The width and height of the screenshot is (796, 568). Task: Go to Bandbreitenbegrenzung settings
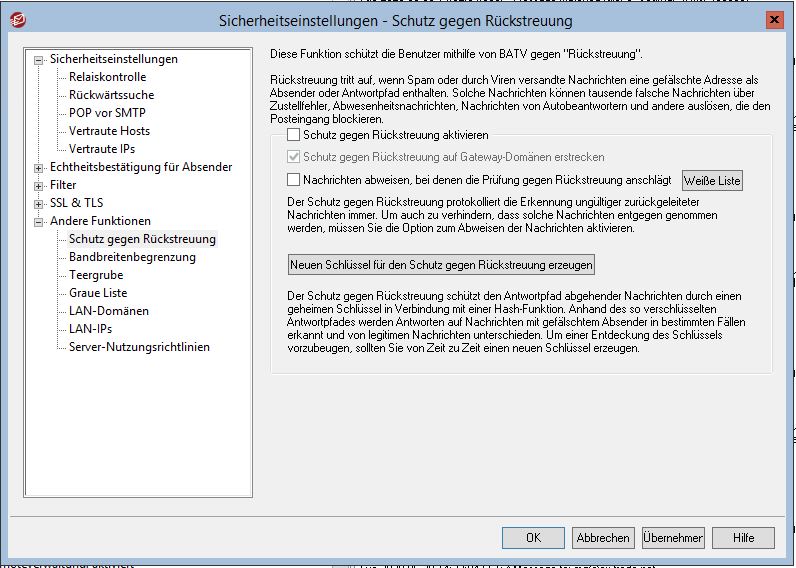click(132, 257)
